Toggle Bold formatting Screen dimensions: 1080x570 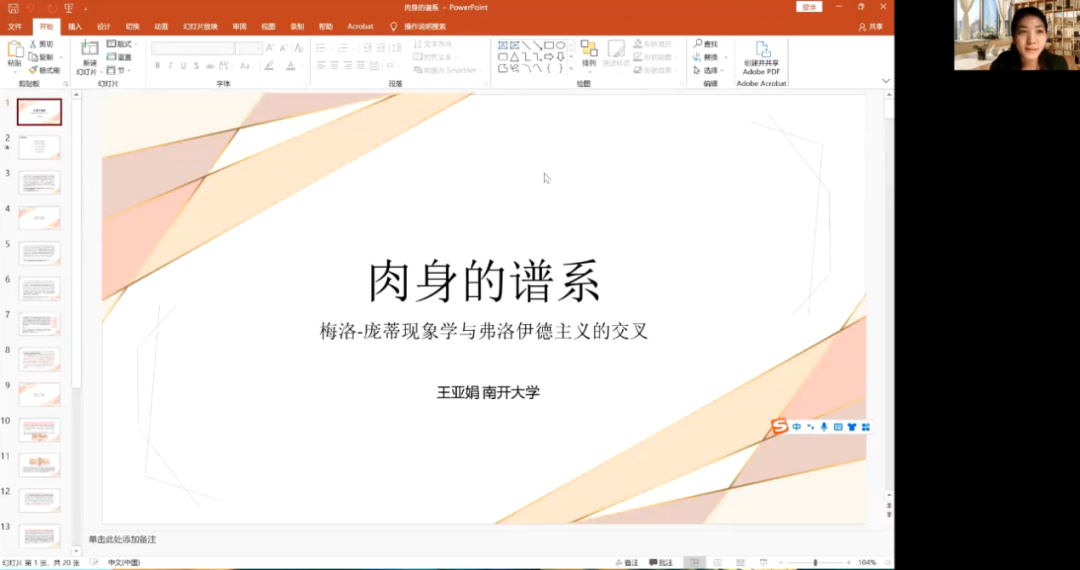coord(157,65)
